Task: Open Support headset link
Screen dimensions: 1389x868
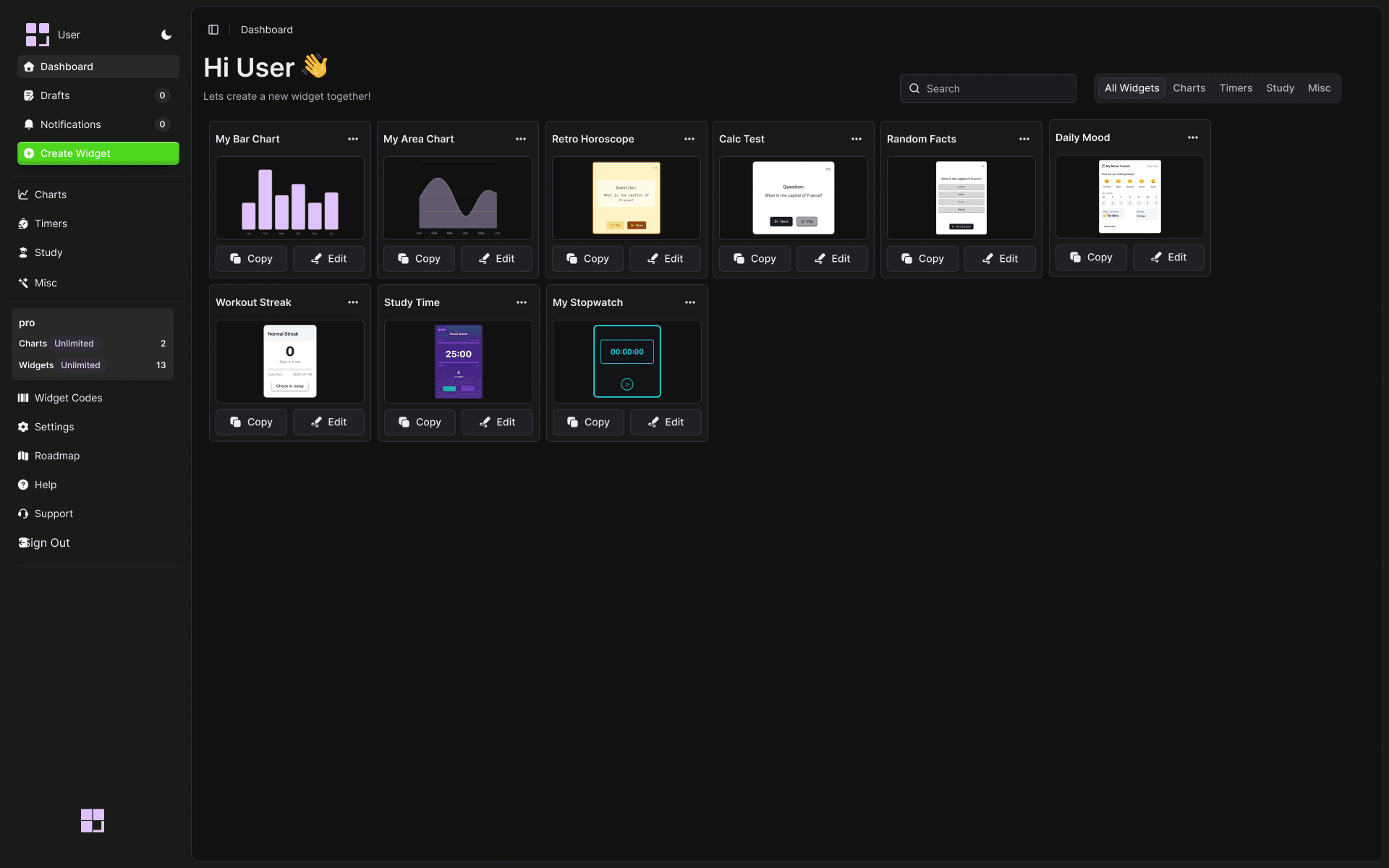Action: click(54, 514)
